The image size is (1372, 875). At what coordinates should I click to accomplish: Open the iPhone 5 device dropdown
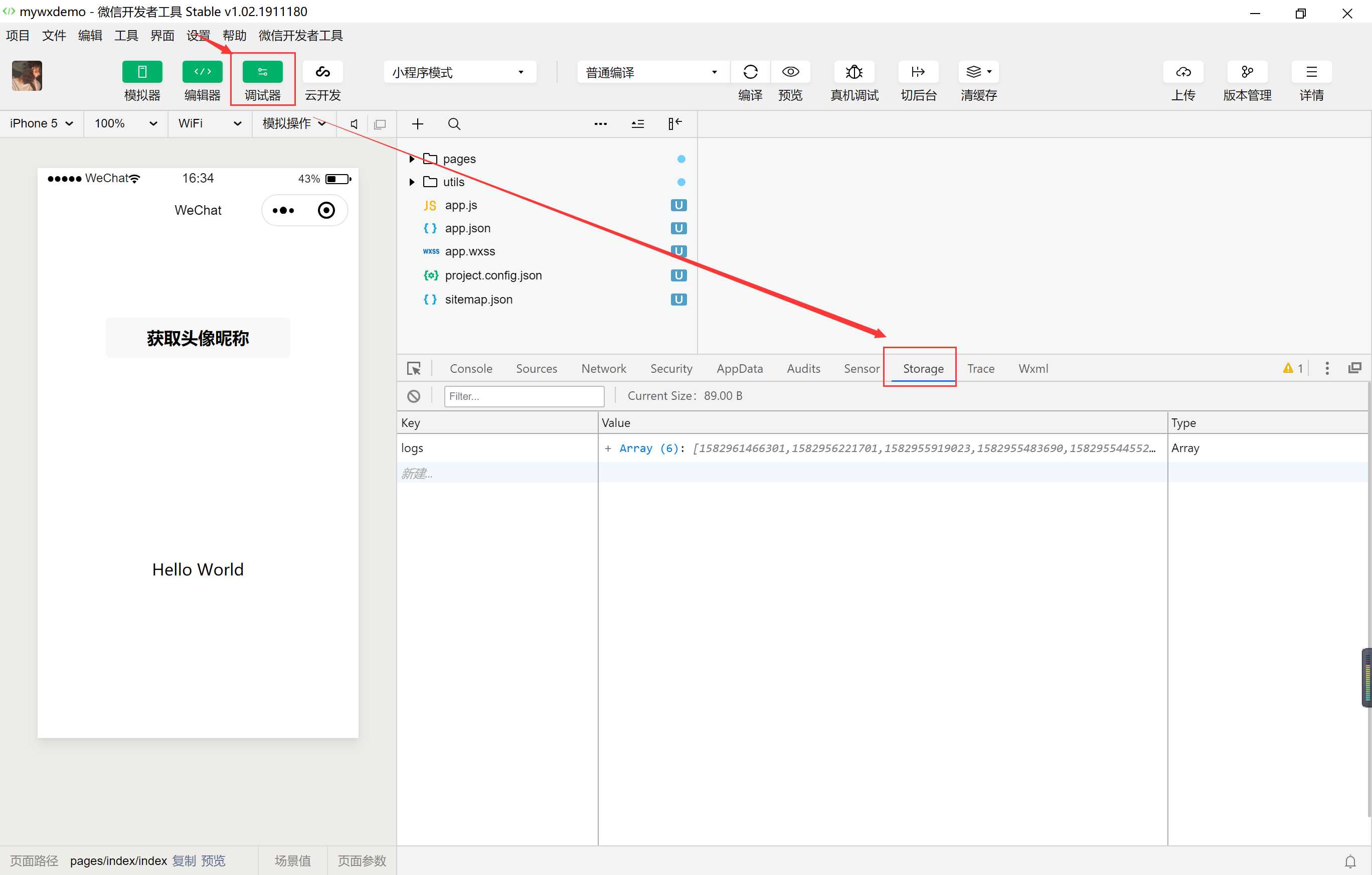point(41,123)
